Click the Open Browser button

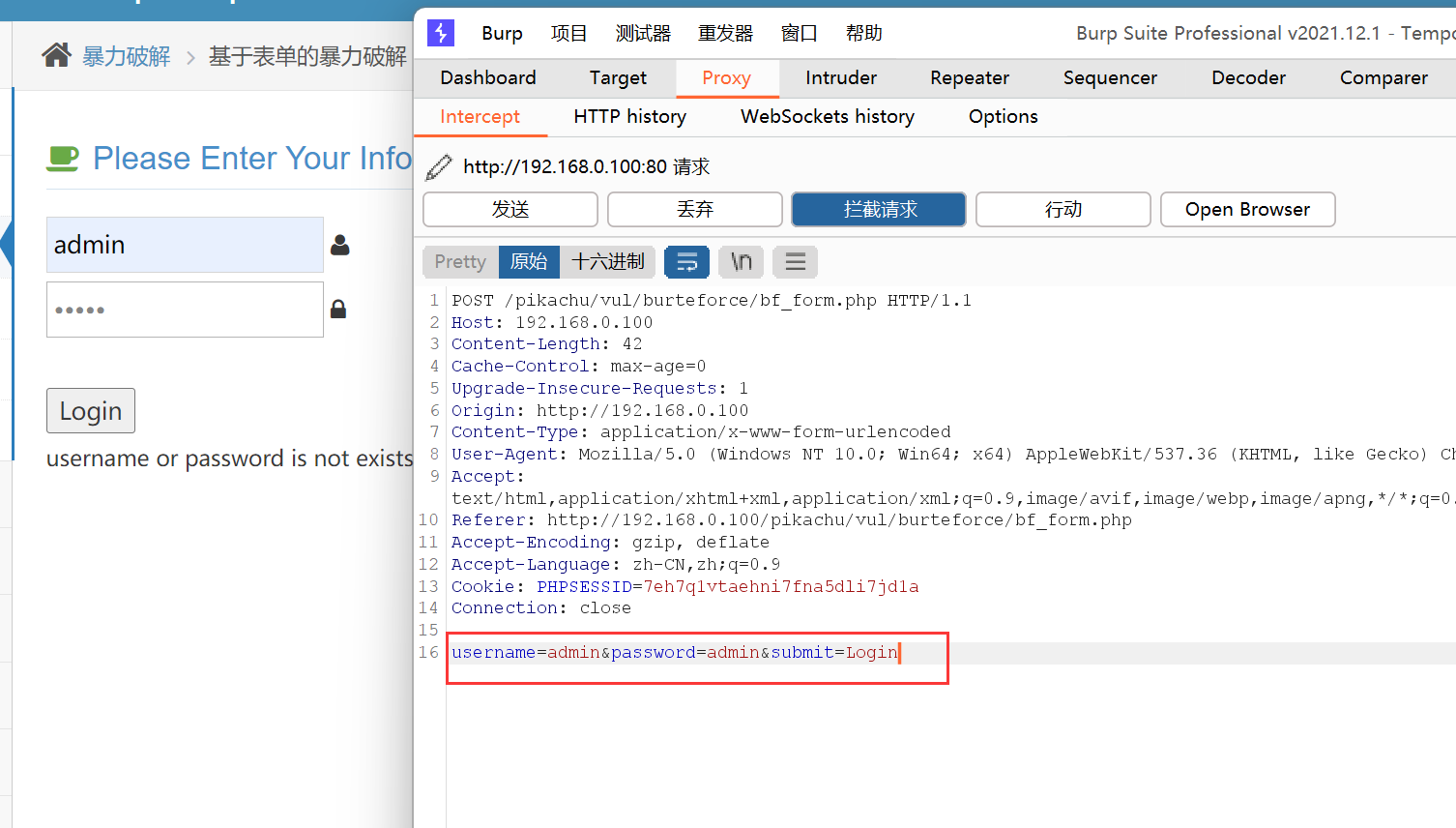1248,209
